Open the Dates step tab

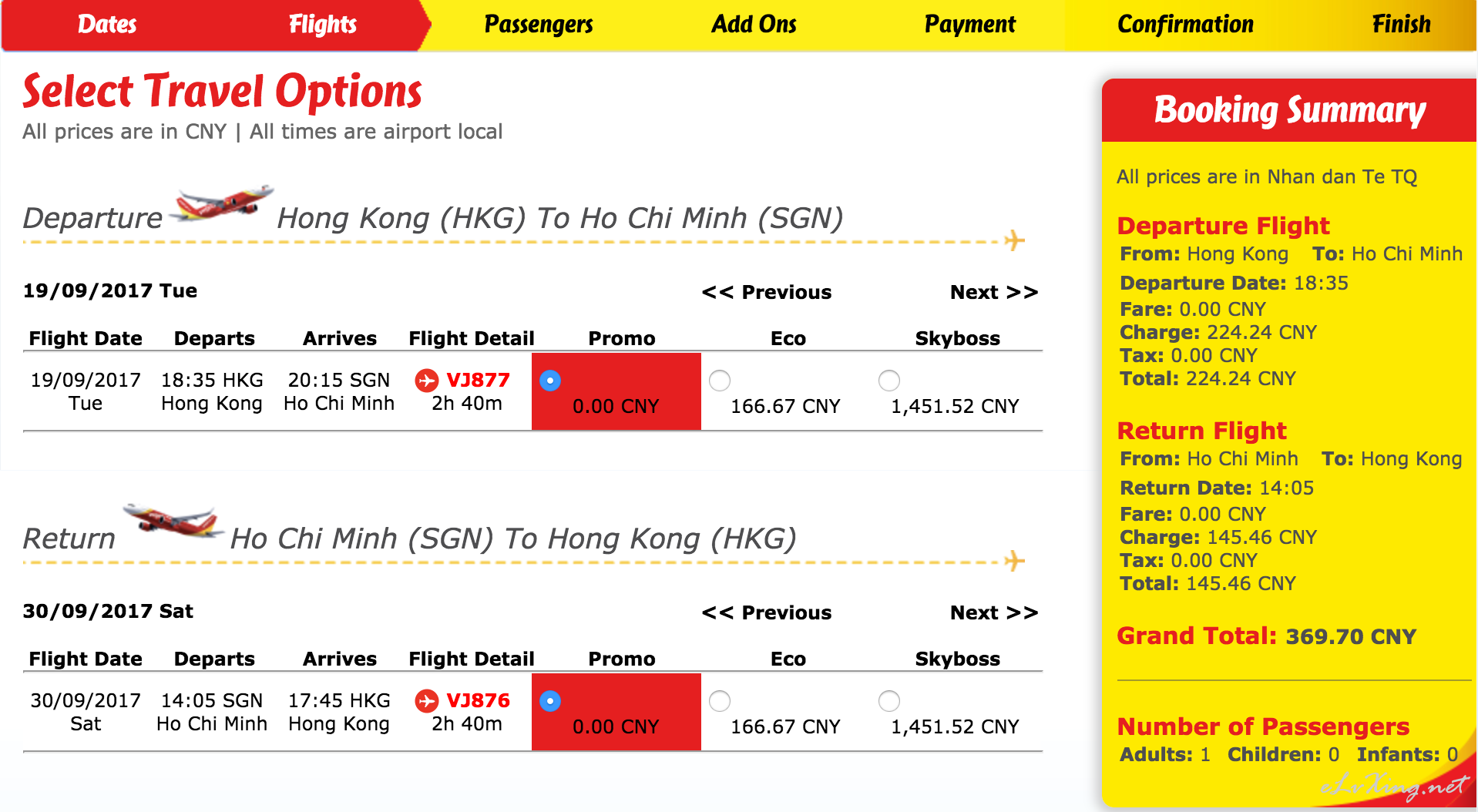pyautogui.click(x=107, y=25)
